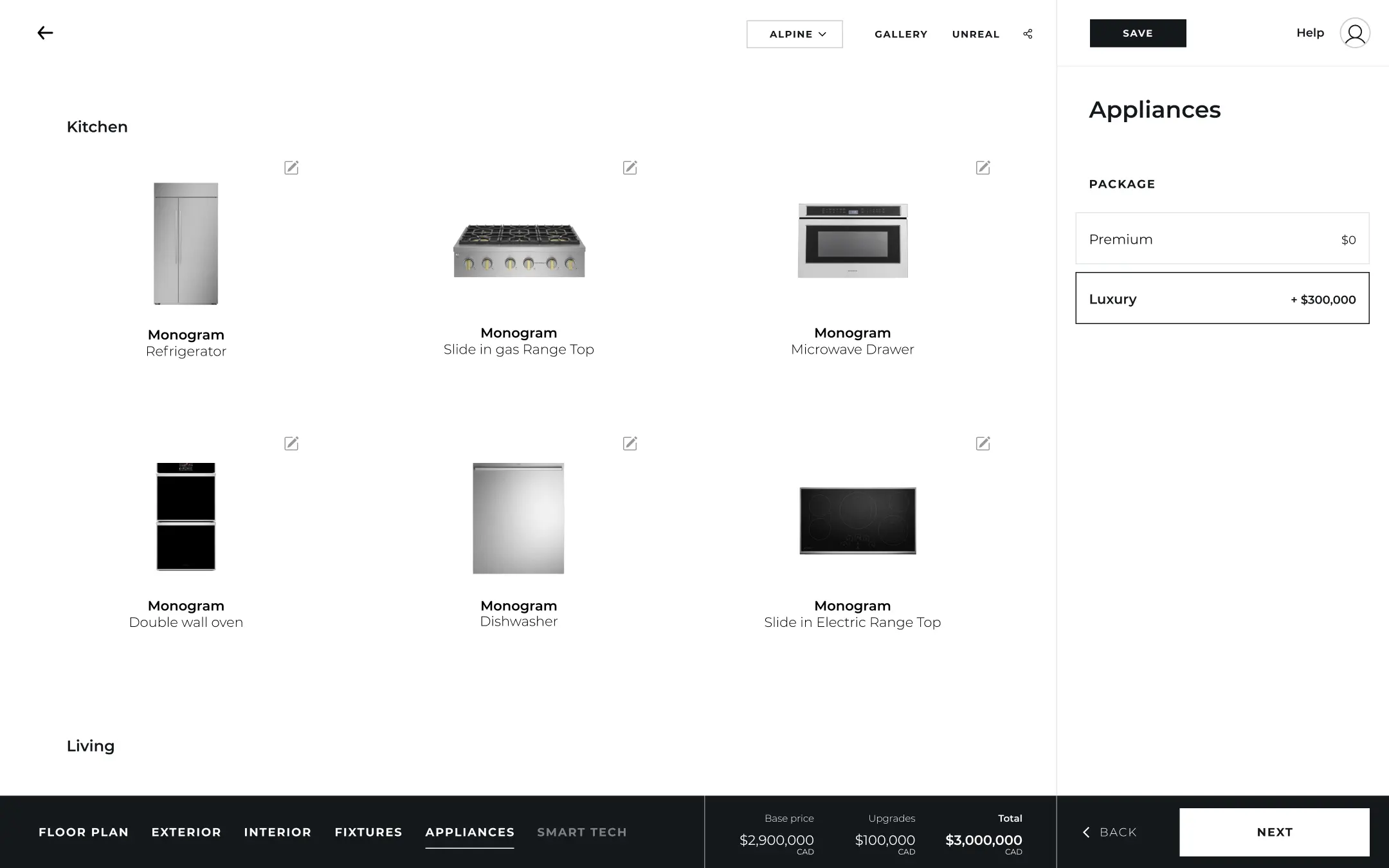Edit the Slide in gas Range Top selection
1389x868 pixels.
pyautogui.click(x=630, y=167)
